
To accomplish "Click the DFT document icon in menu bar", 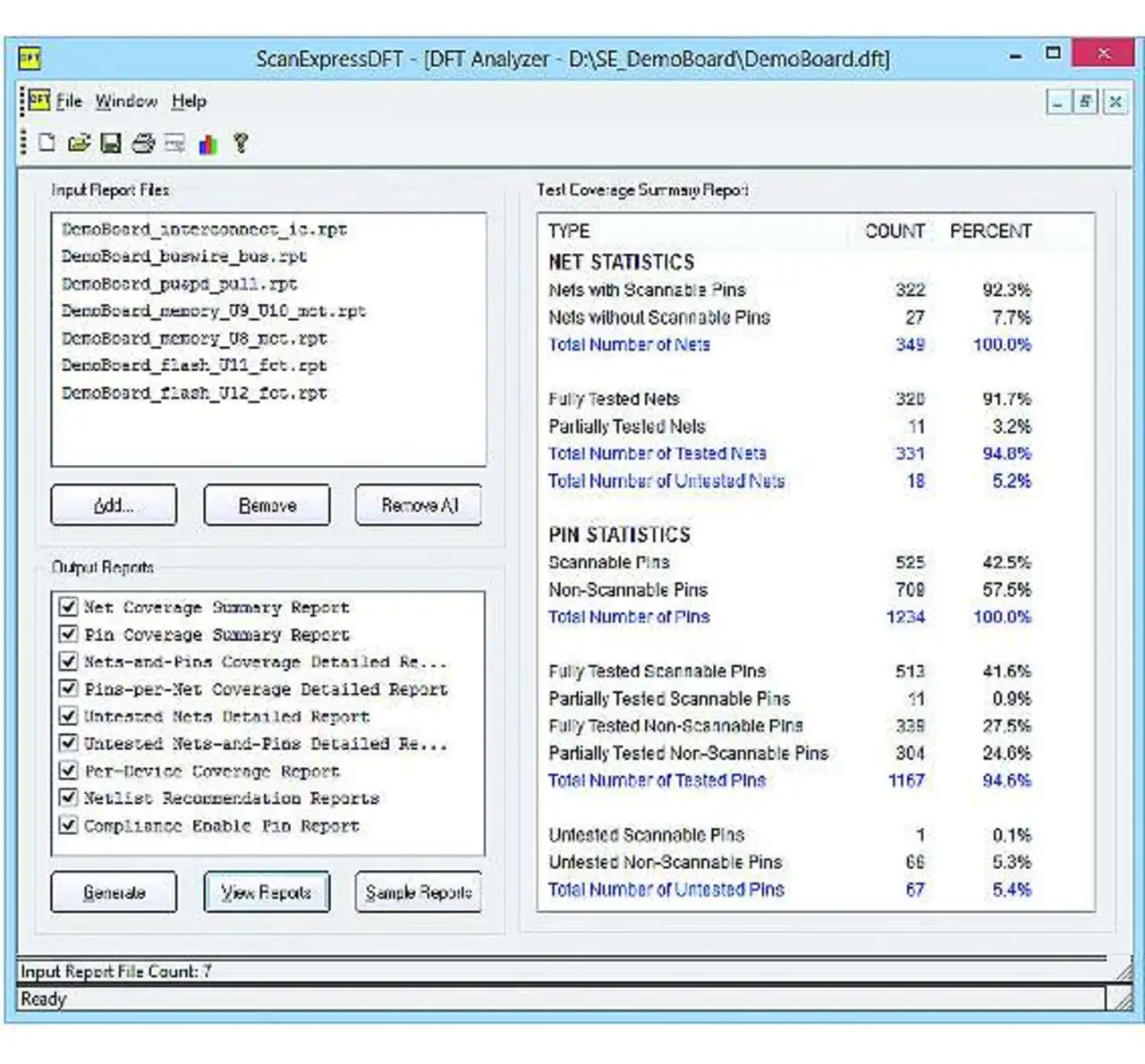I will coord(38,101).
